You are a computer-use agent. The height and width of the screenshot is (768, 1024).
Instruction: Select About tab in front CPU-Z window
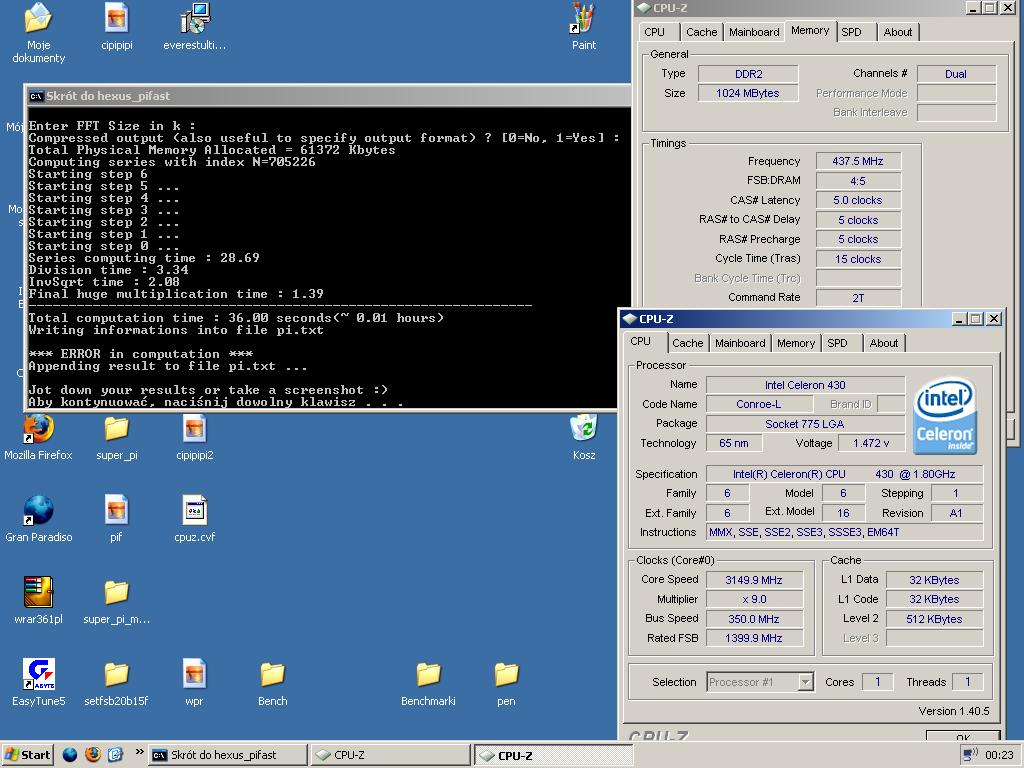coord(884,343)
